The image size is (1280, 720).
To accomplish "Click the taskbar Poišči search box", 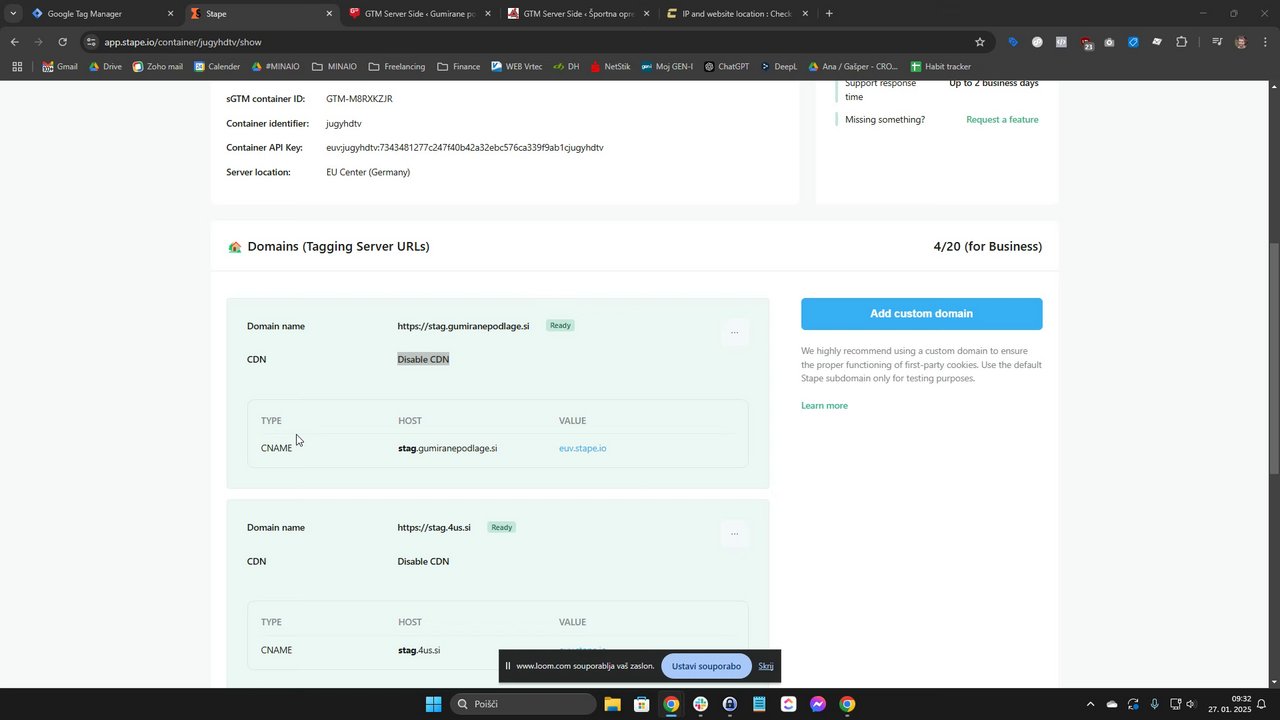I will click(523, 704).
